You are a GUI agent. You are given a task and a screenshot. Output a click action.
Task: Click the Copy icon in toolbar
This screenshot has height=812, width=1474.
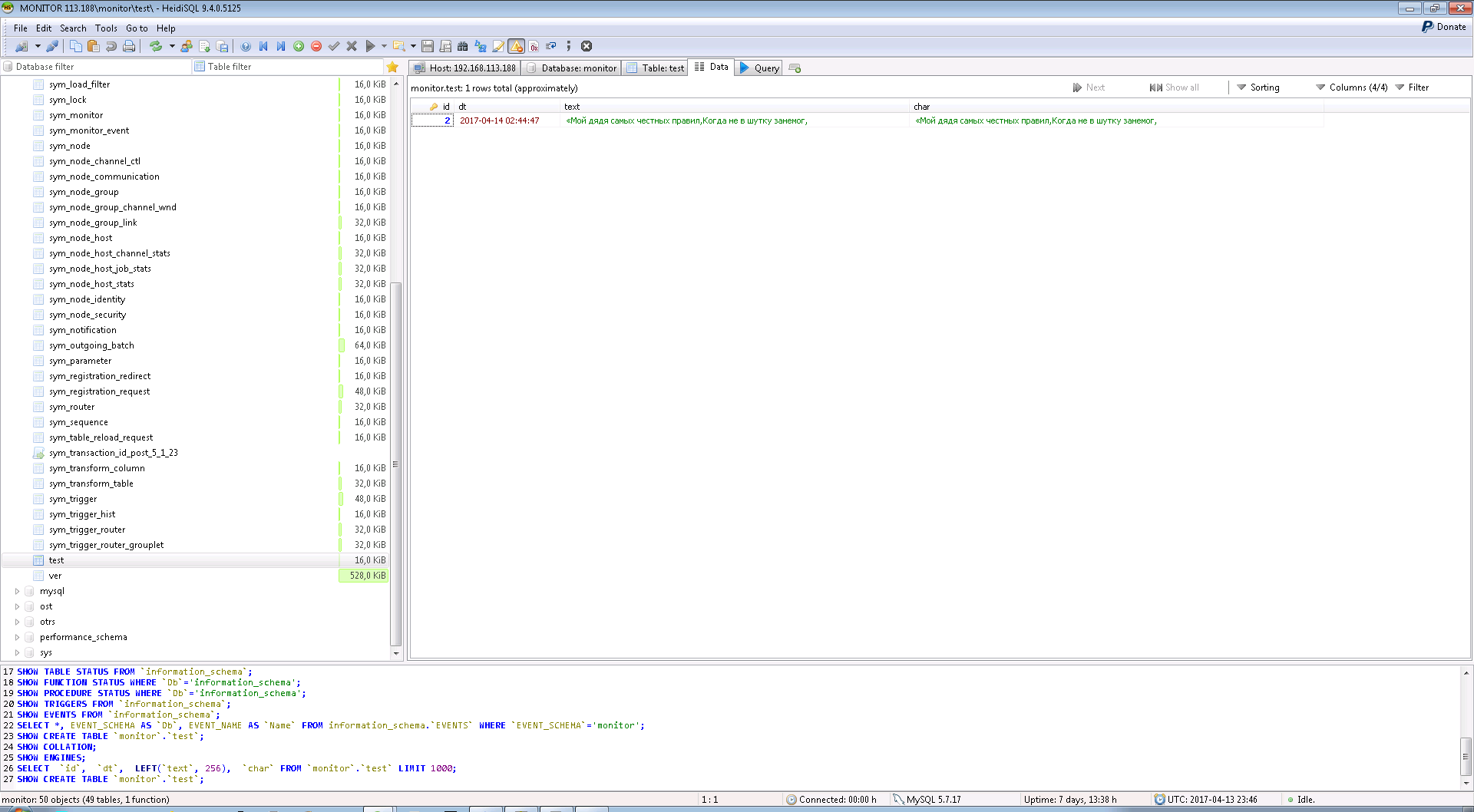pyautogui.click(x=76, y=46)
